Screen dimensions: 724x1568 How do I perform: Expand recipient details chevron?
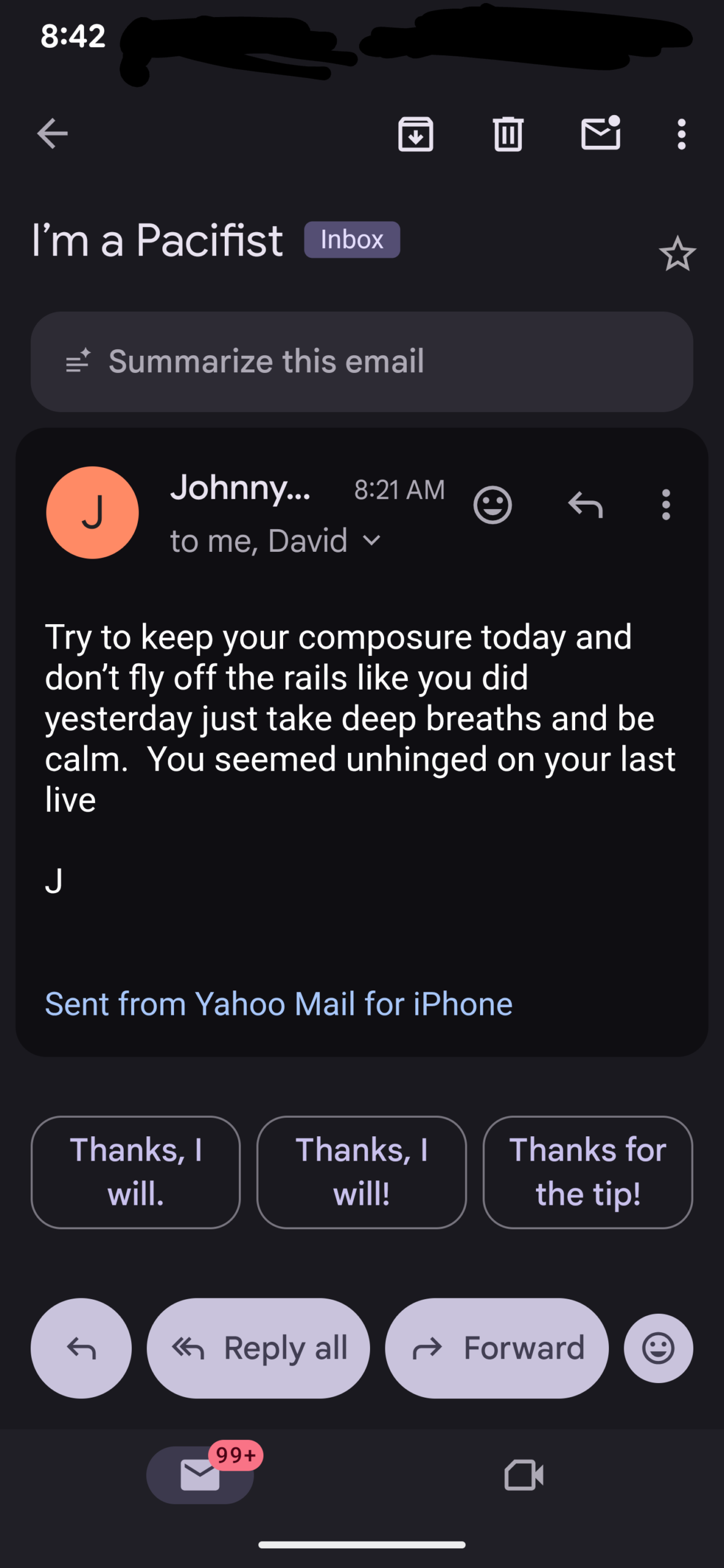tap(372, 540)
